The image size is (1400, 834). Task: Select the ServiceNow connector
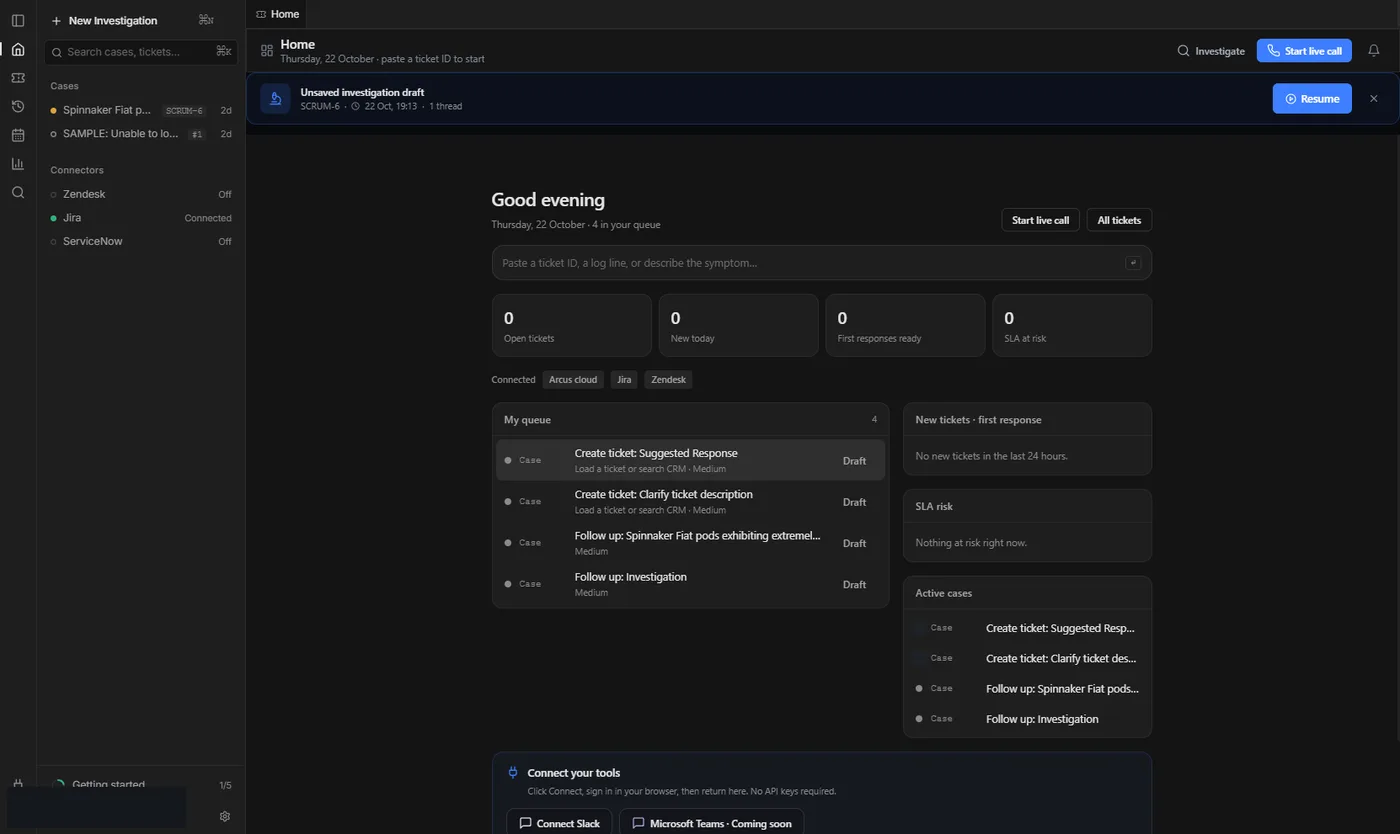(x=141, y=241)
